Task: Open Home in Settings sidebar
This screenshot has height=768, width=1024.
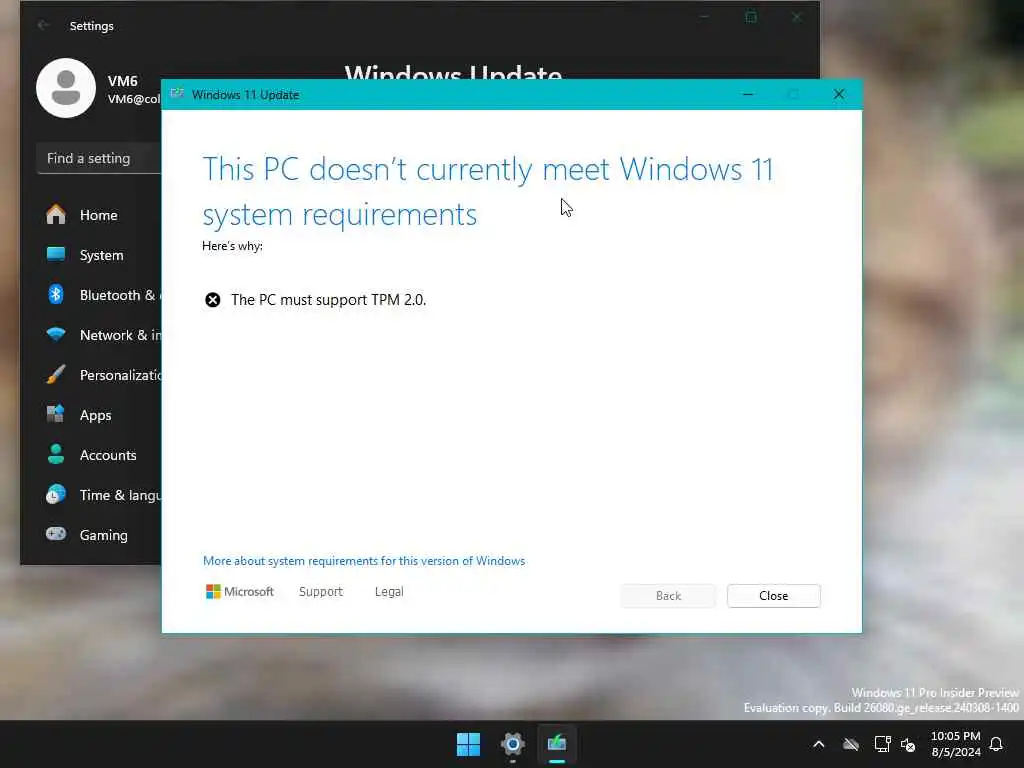Action: click(x=98, y=215)
